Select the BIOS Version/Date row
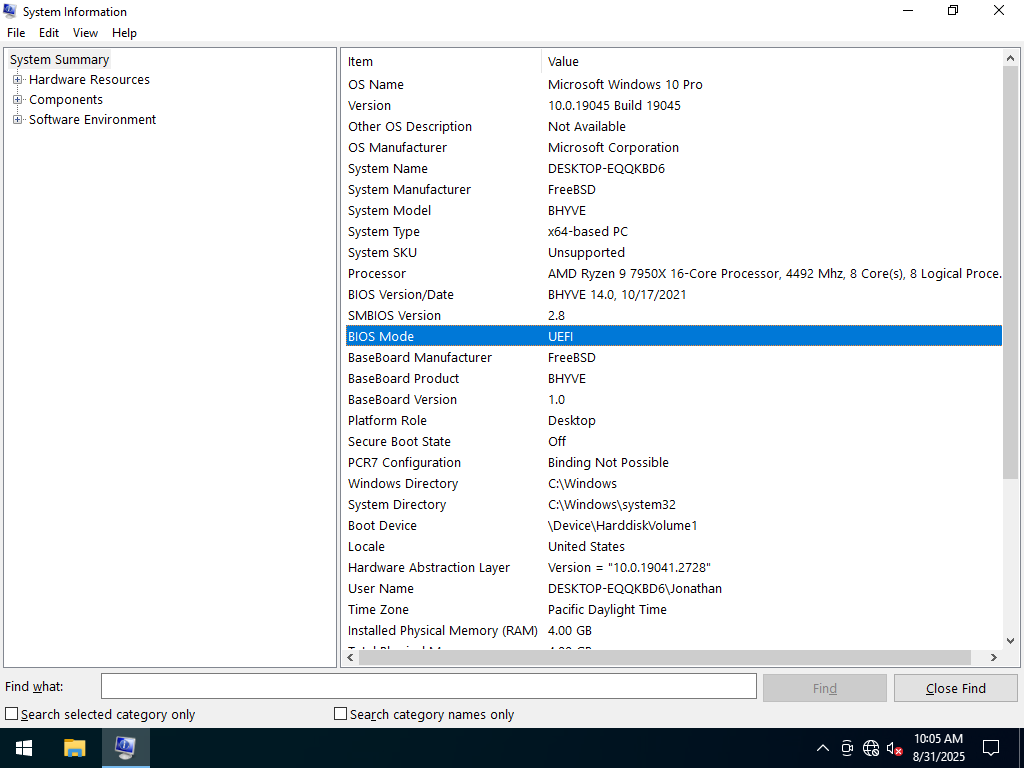This screenshot has width=1024, height=768. (673, 295)
